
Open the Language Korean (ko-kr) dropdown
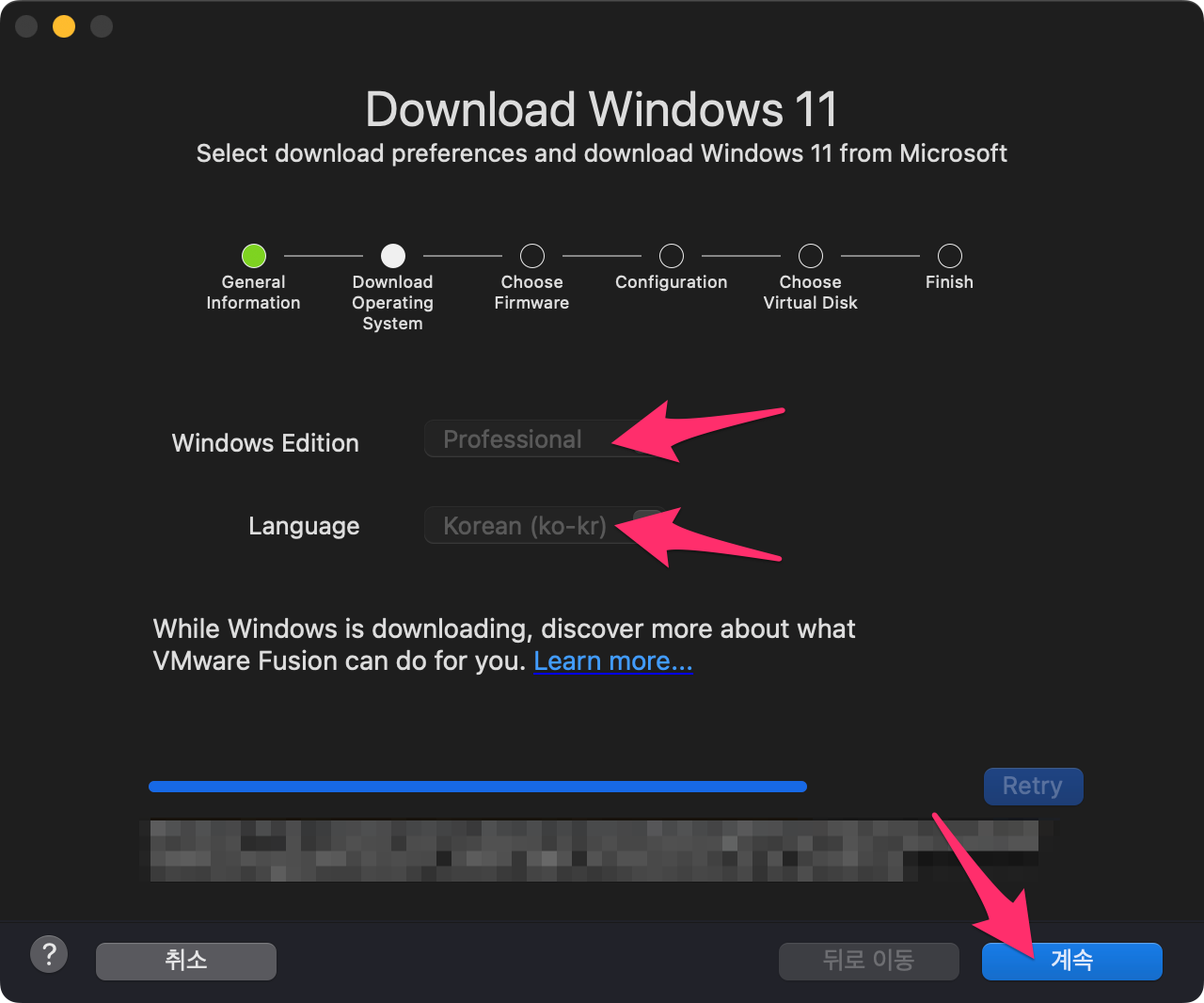[x=546, y=526]
